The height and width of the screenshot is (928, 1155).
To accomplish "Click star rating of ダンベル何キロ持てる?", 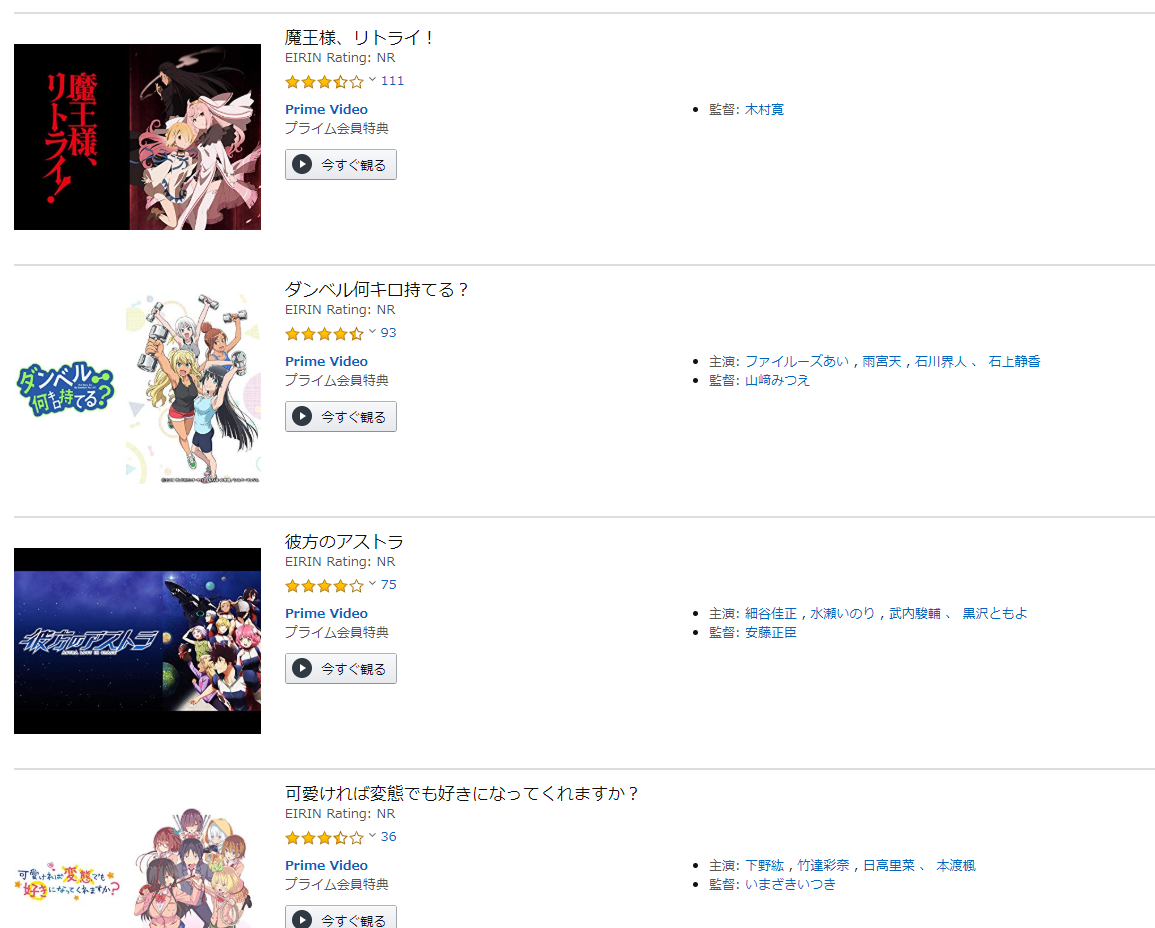I will [x=324, y=334].
